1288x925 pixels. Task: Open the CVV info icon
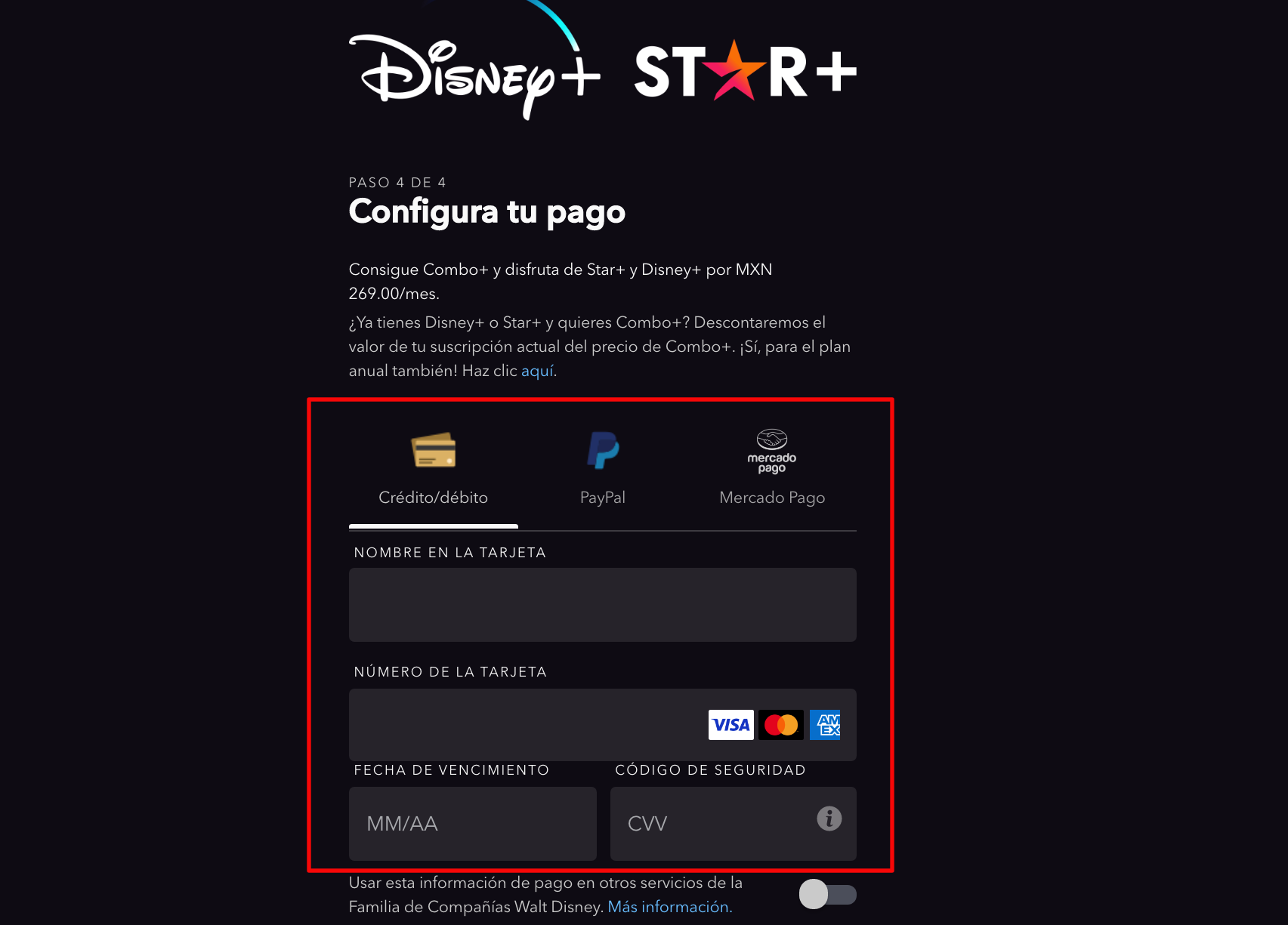coord(829,819)
